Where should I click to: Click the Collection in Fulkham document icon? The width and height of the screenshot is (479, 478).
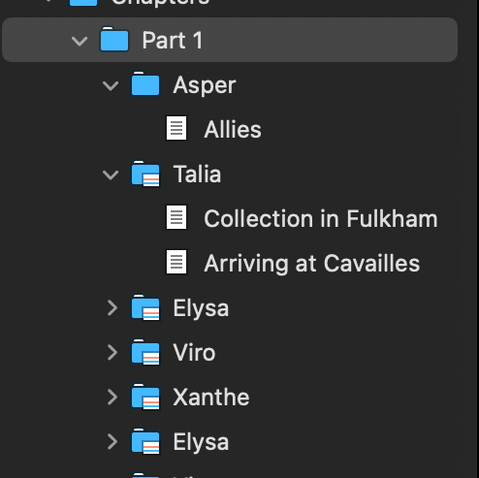(176, 217)
